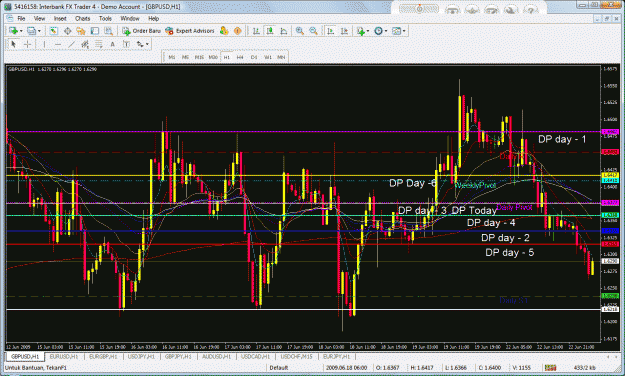The height and width of the screenshot is (376, 625).
Task: Click the connection status bars icon
Action: pos(550,368)
